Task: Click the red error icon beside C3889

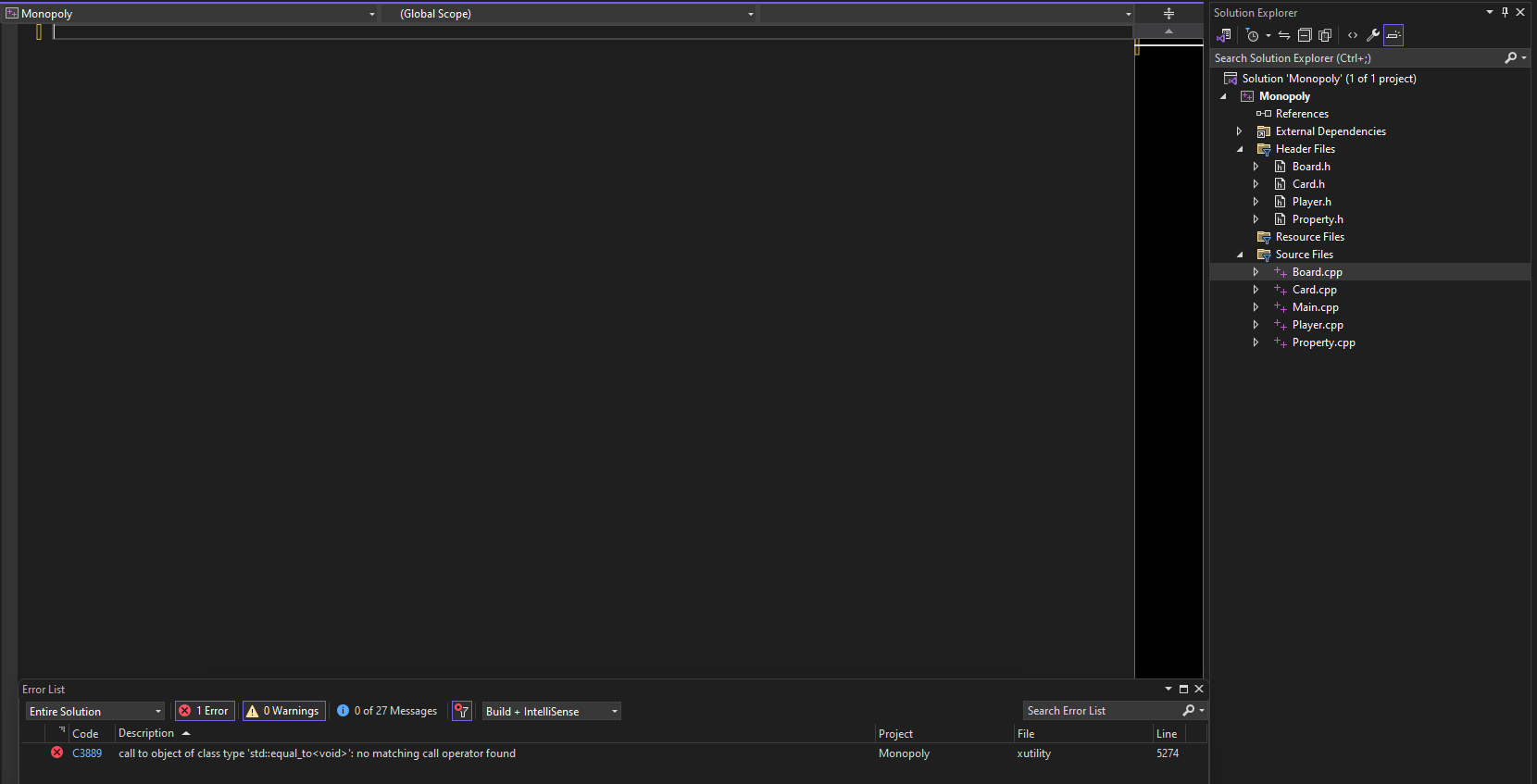Action: coord(56,753)
